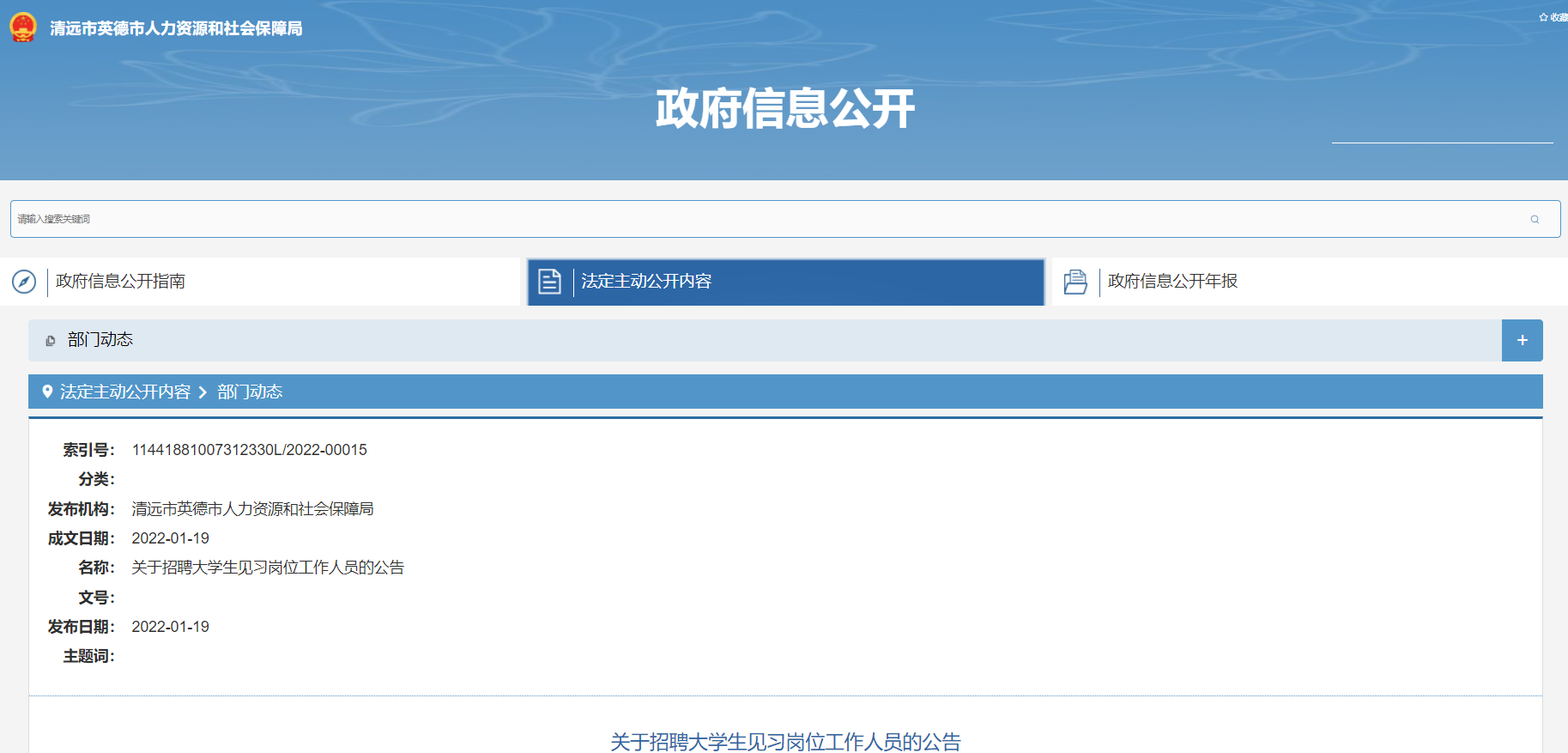Click the 收藏 star icon
Viewport: 1568px width, 753px height.
pyautogui.click(x=1543, y=17)
